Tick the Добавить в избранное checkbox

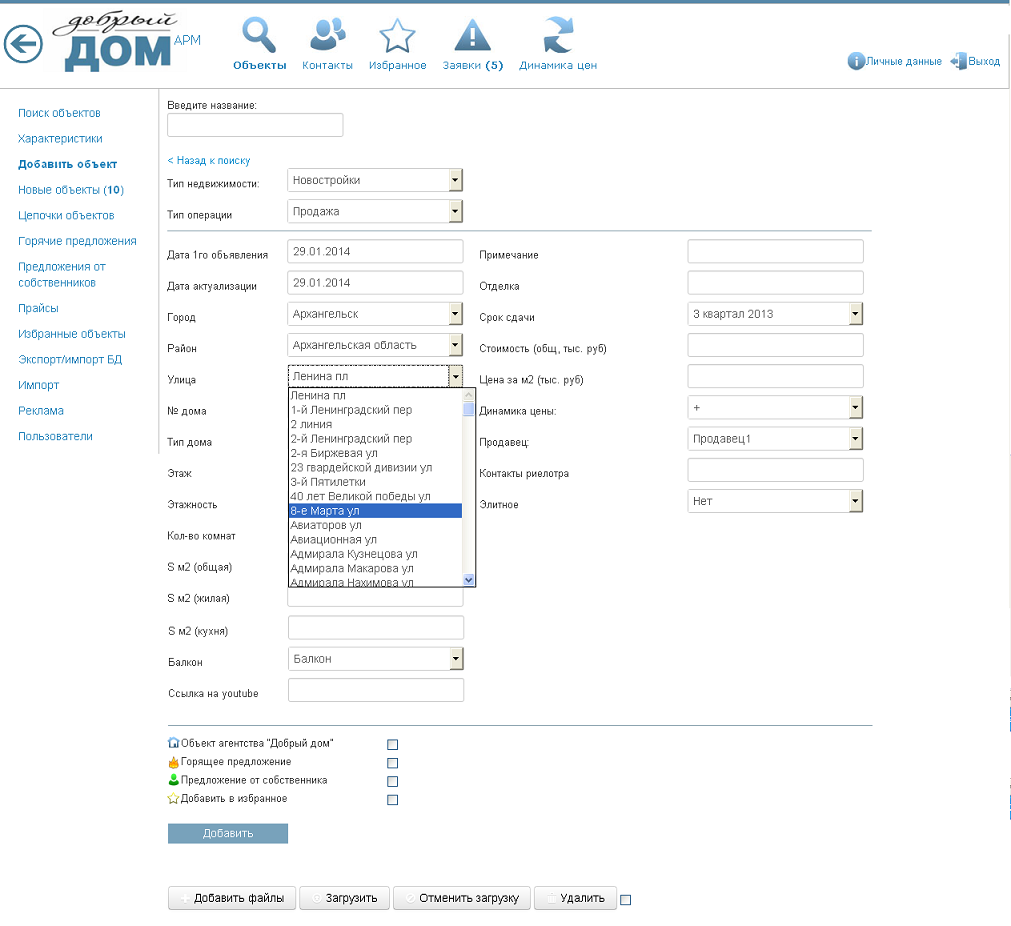click(x=392, y=800)
